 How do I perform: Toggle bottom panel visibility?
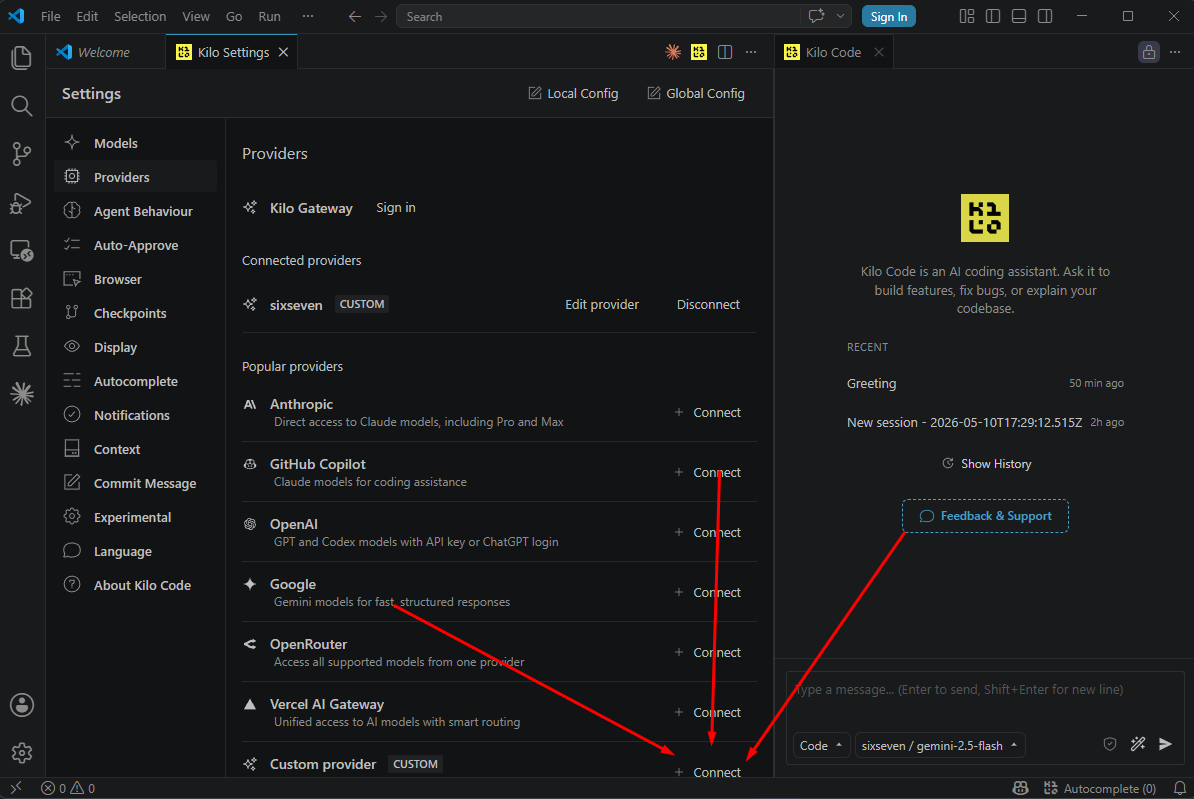point(1019,16)
